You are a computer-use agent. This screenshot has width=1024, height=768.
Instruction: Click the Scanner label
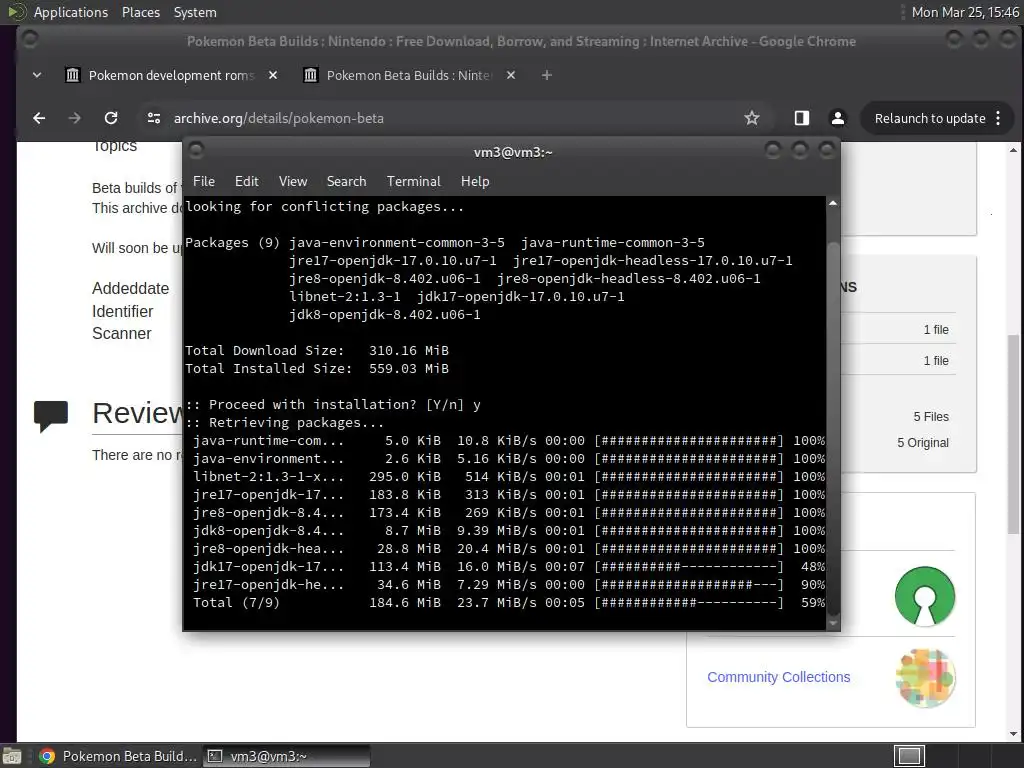[121, 334]
